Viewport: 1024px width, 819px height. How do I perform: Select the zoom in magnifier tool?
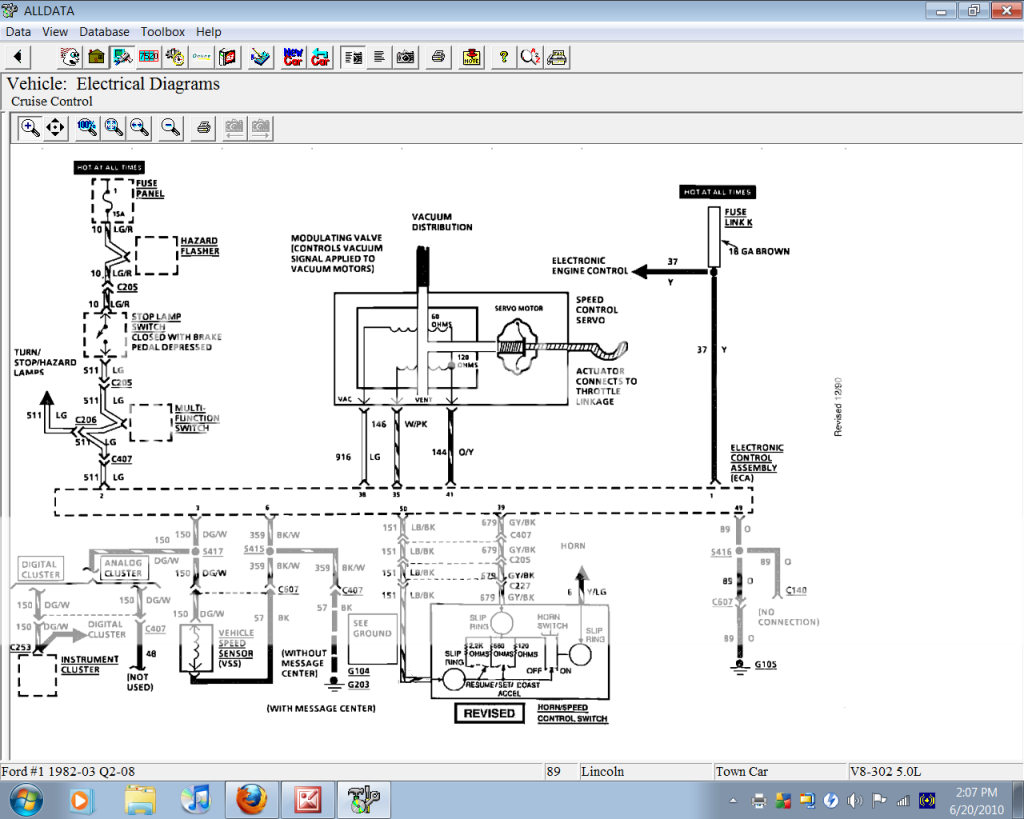pyautogui.click(x=30, y=127)
